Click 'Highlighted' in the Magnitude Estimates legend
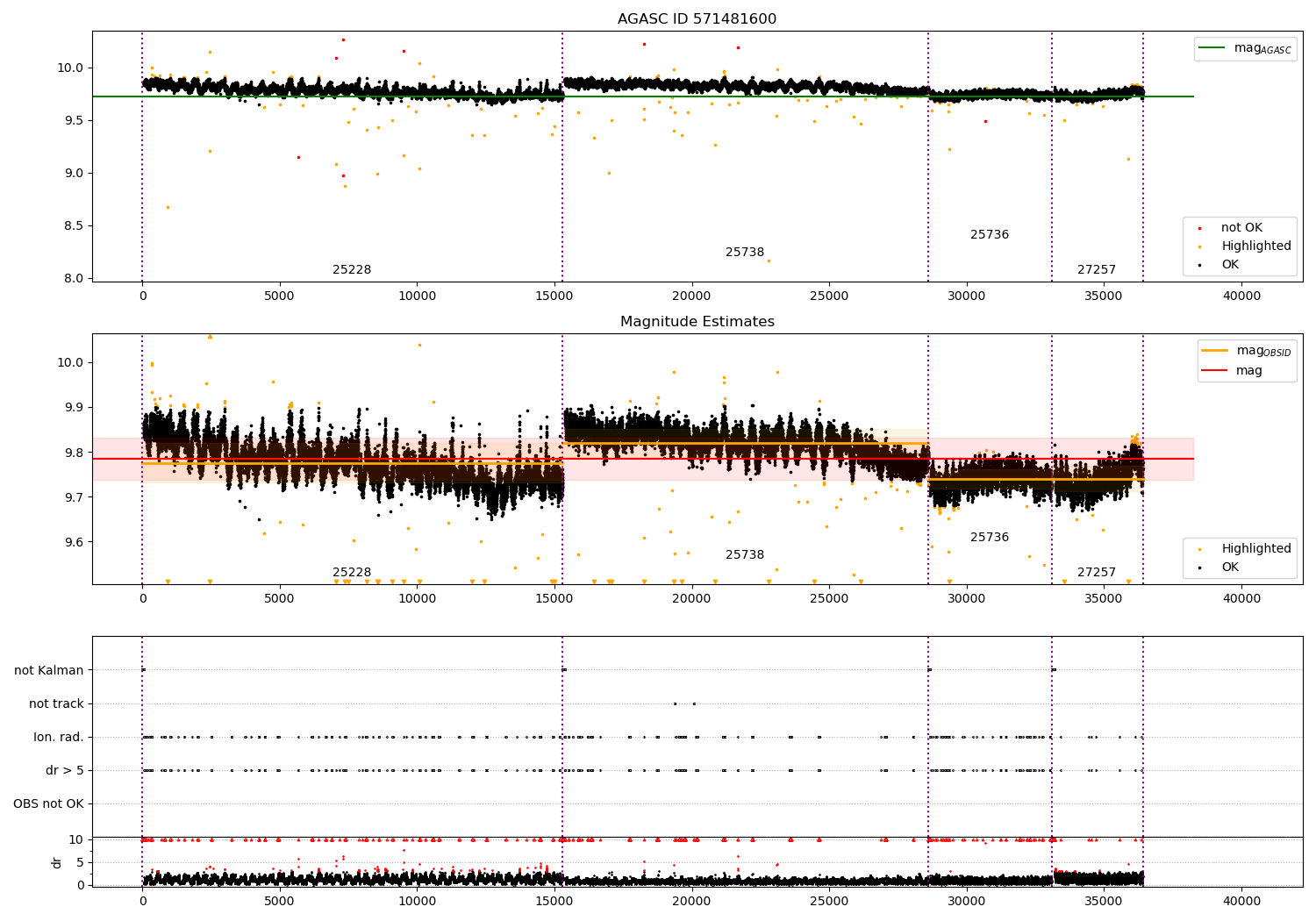 click(1256, 549)
